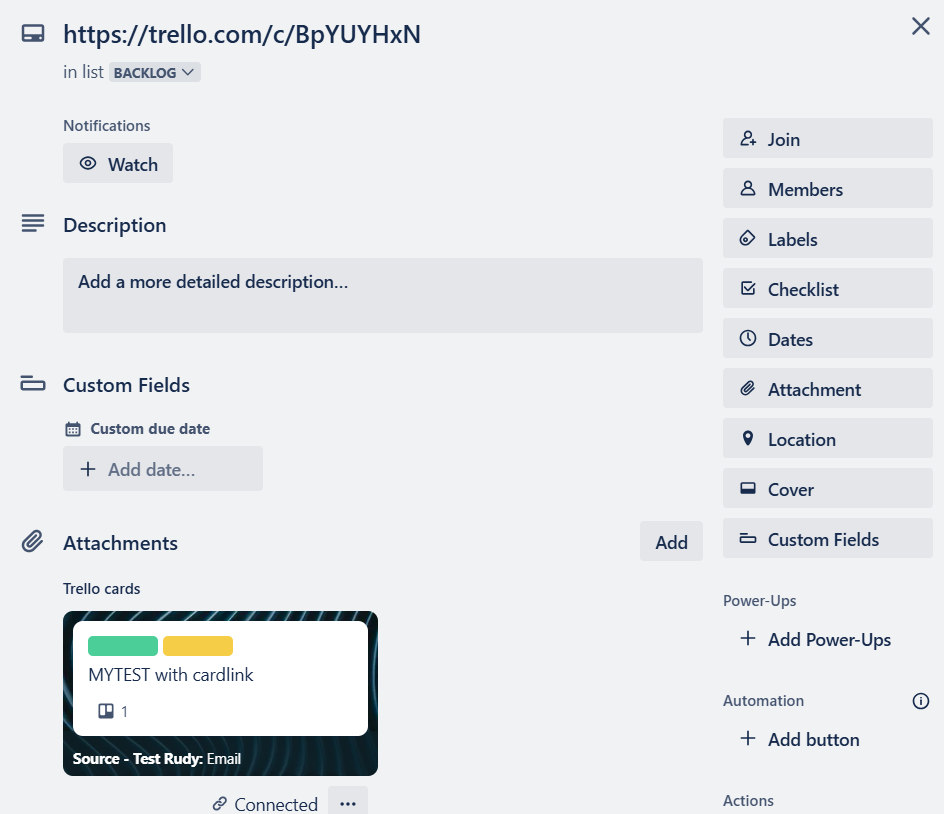Click MYTEST with cardlink title text
The image size is (944, 814).
point(171,675)
